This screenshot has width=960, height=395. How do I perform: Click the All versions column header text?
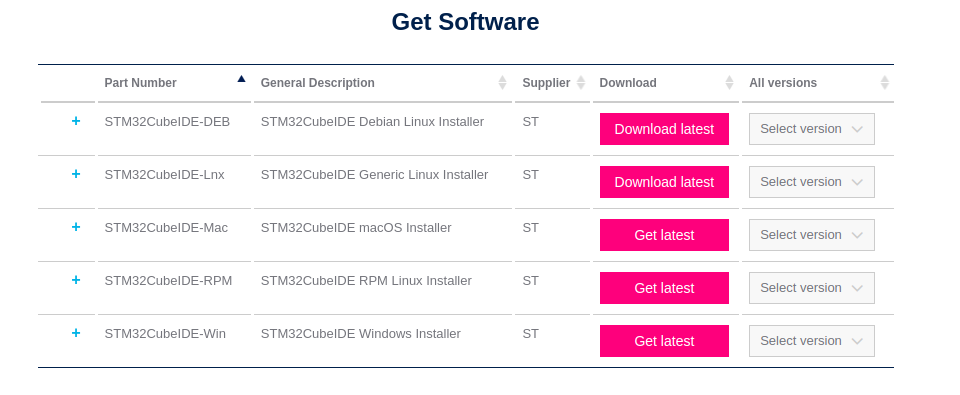point(783,83)
